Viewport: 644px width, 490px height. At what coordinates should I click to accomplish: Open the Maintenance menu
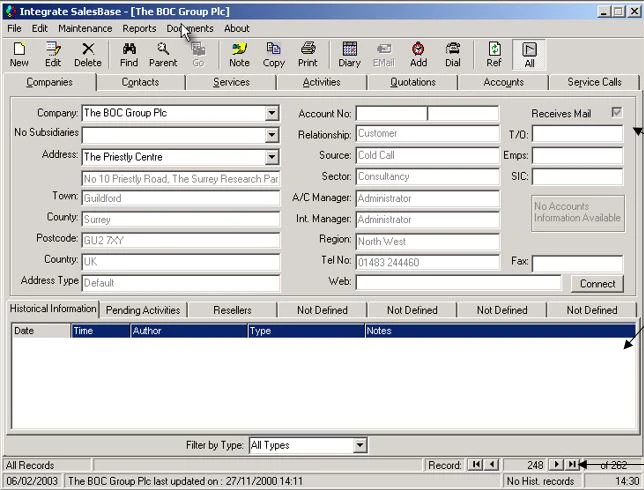85,28
